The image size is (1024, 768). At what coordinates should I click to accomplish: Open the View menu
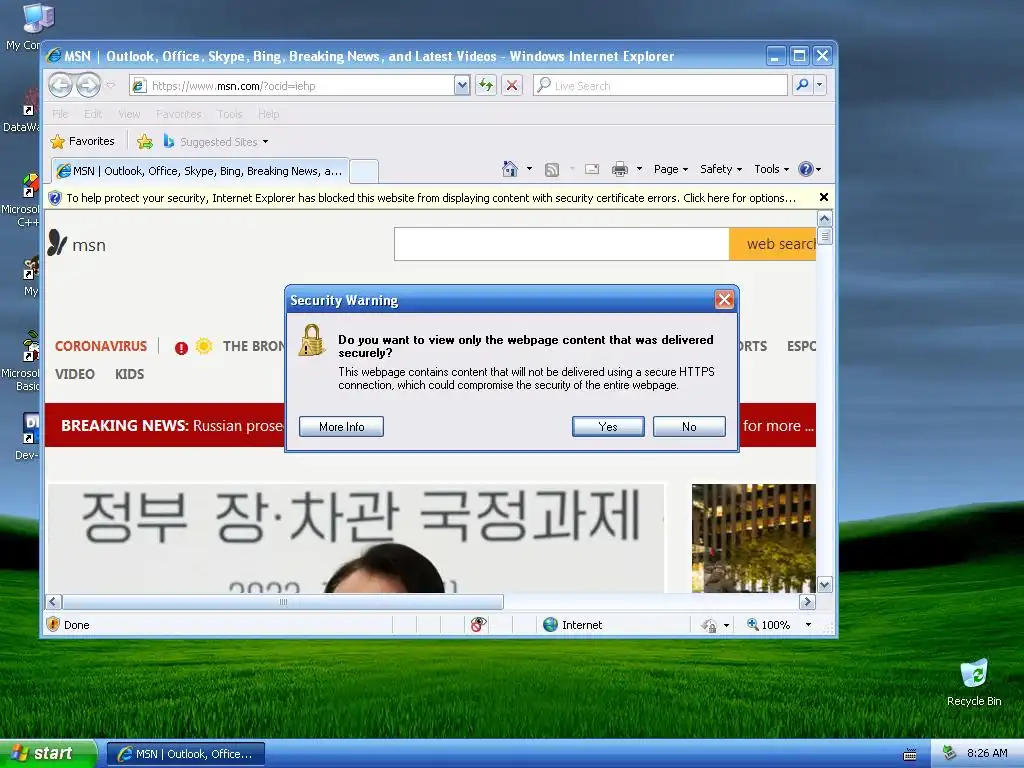pos(129,114)
